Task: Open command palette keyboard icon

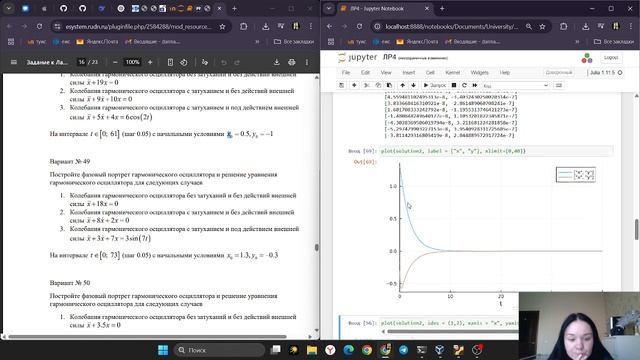Action: [559, 85]
